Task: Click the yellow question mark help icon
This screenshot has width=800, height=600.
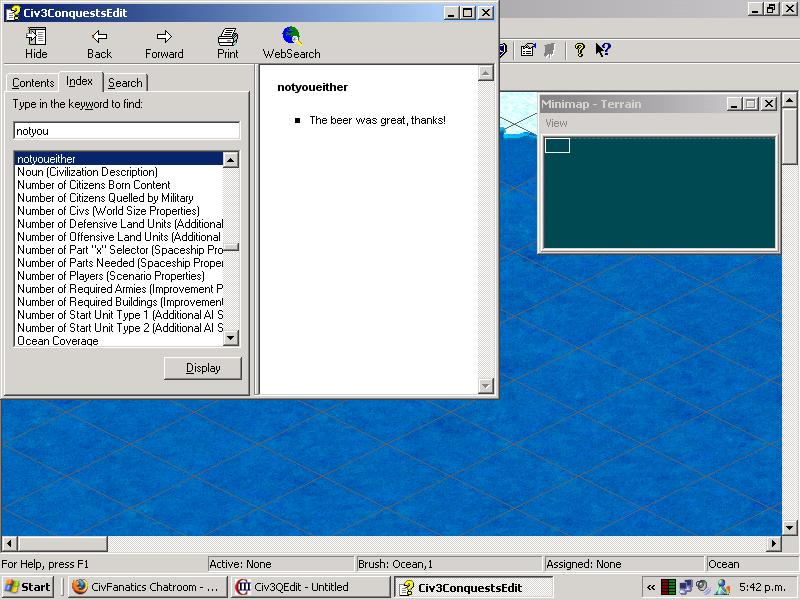Action: [x=579, y=49]
